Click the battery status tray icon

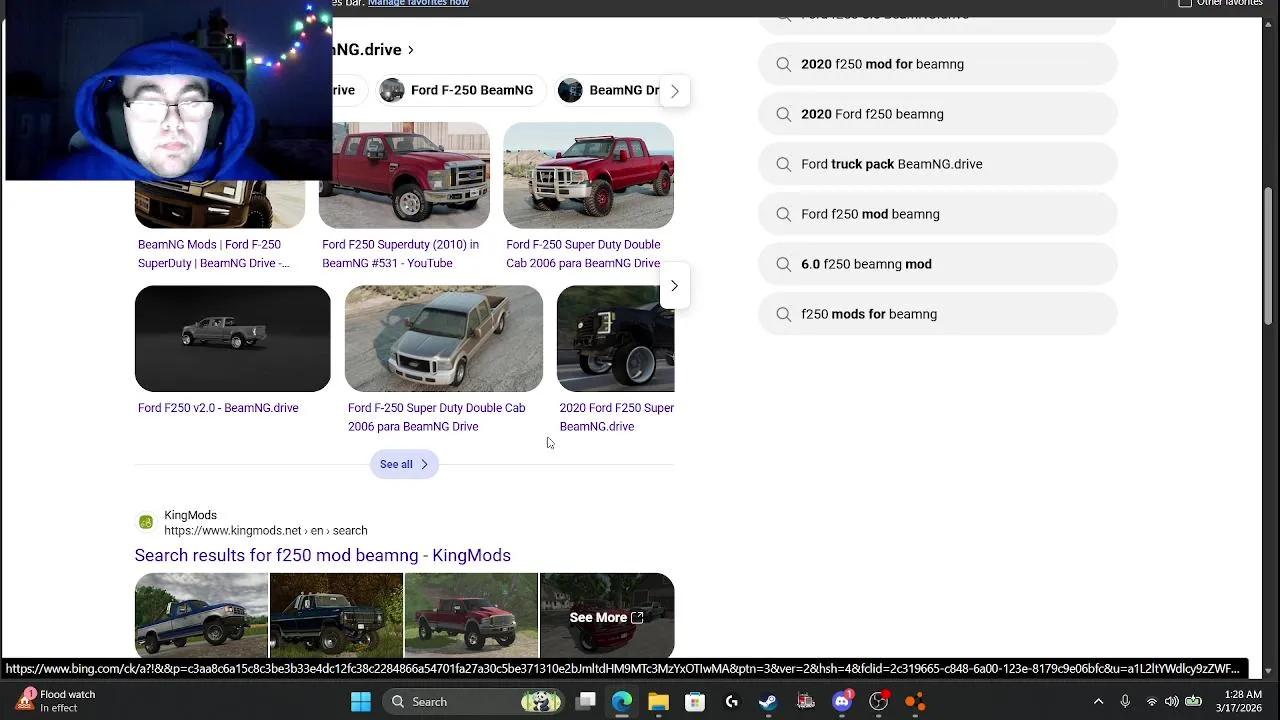1193,702
